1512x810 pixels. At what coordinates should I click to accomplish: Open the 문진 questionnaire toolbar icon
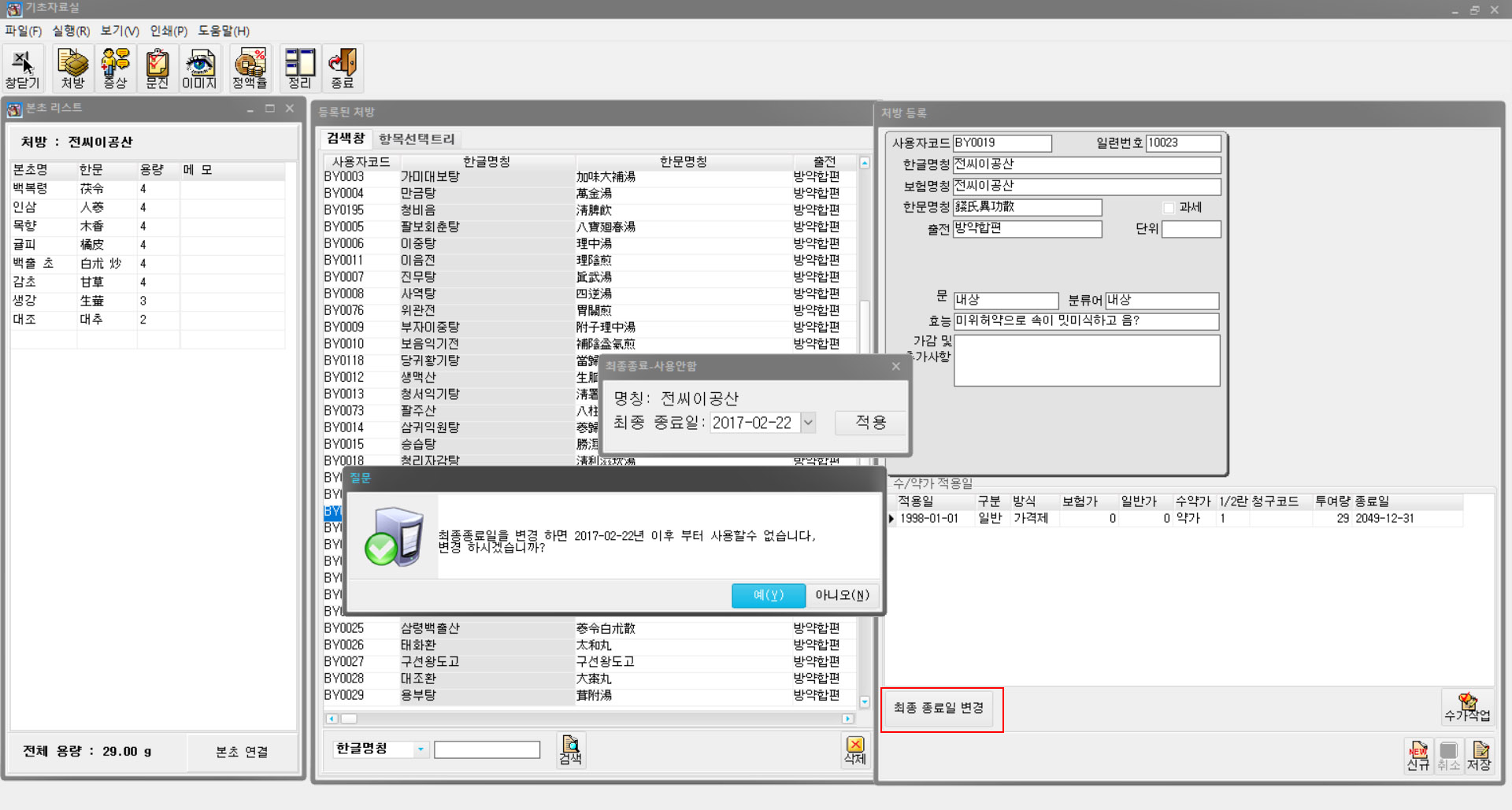(157, 68)
